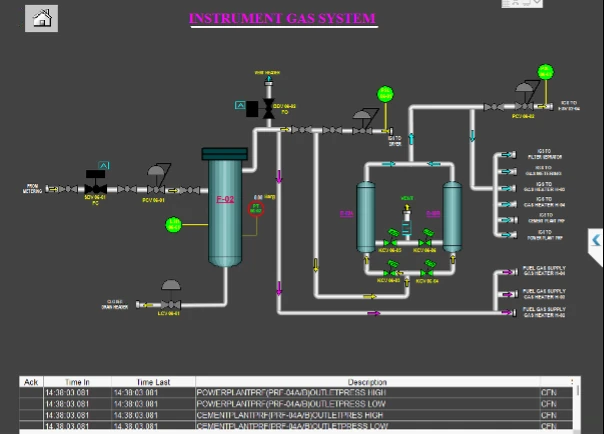Open the green indicator above the dryer line valve
This screenshot has height=434, width=604.
pyautogui.click(x=385, y=94)
